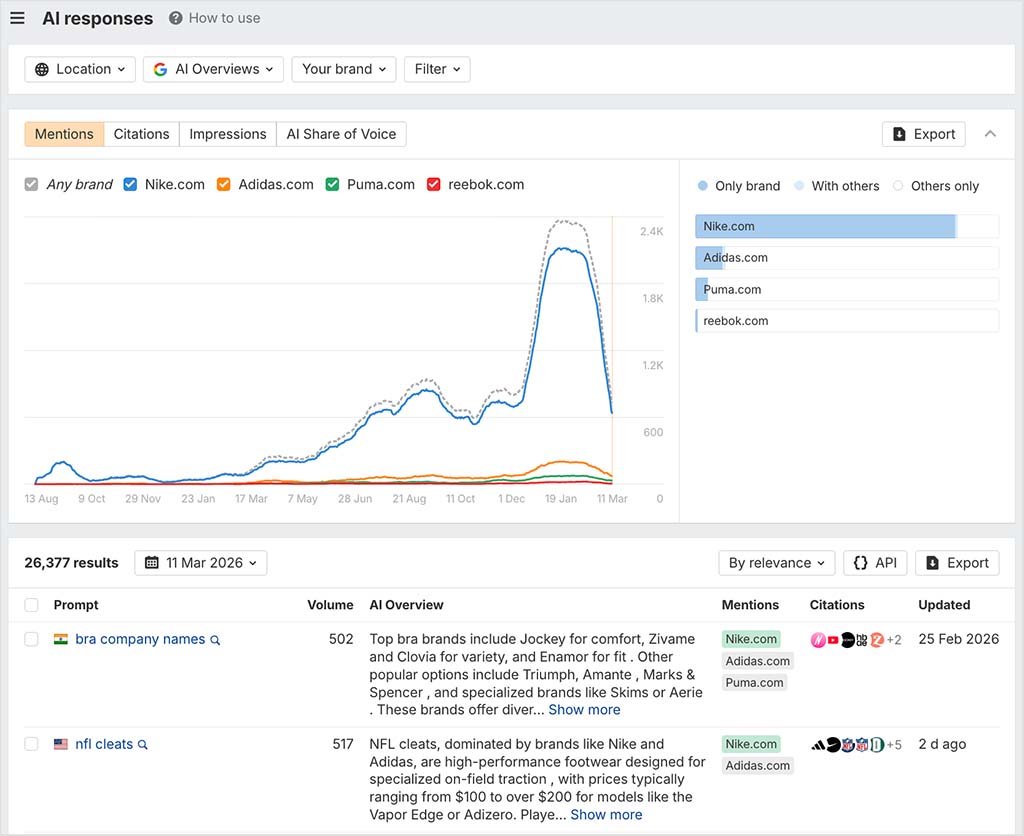Click the How to use help icon
The height and width of the screenshot is (836, 1024).
click(x=176, y=17)
